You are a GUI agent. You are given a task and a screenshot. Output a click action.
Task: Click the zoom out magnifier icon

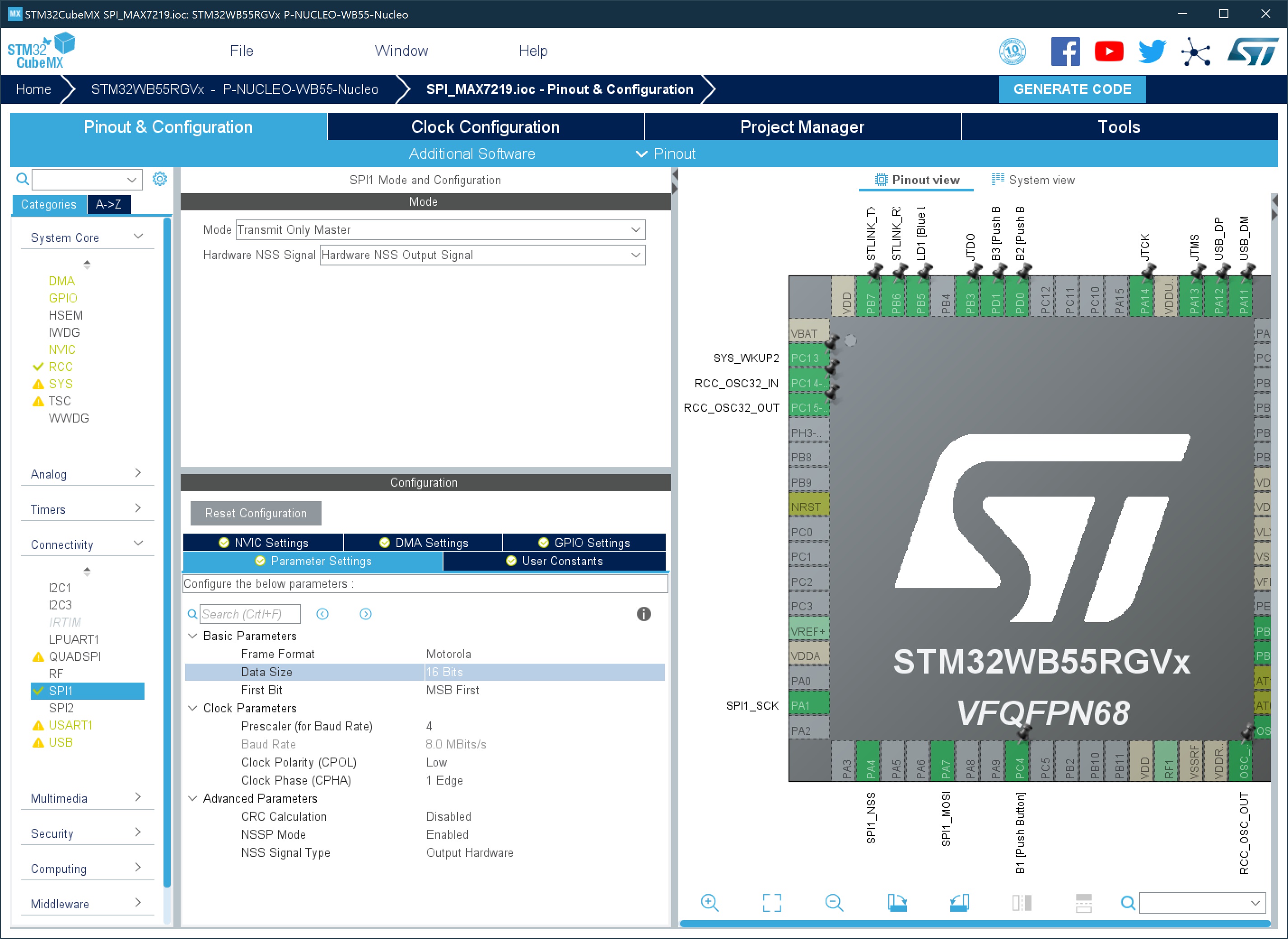tap(834, 902)
